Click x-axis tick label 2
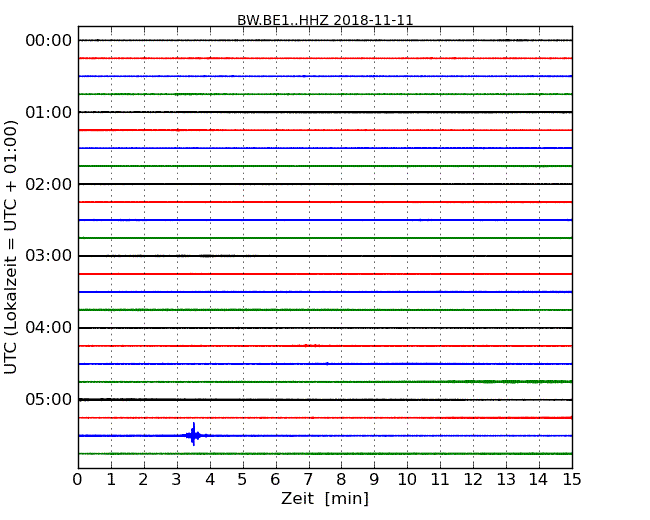This screenshot has height=520, width=650. pyautogui.click(x=143, y=480)
